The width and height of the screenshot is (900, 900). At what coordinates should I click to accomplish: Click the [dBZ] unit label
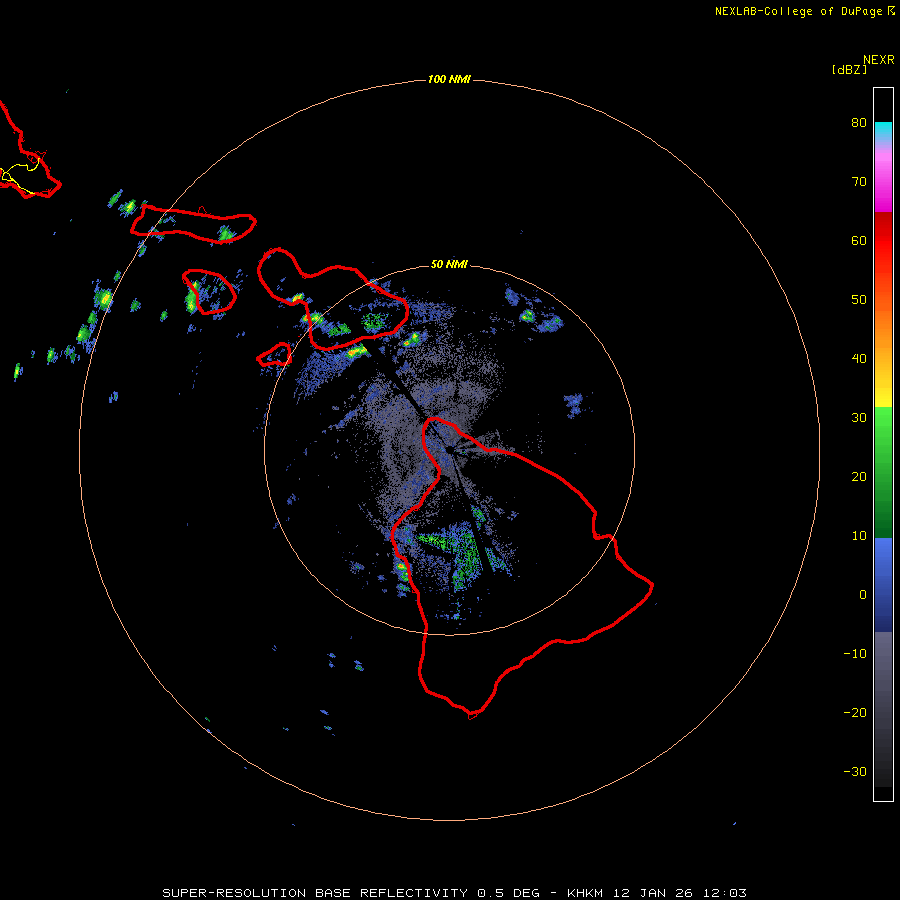pyautogui.click(x=849, y=70)
